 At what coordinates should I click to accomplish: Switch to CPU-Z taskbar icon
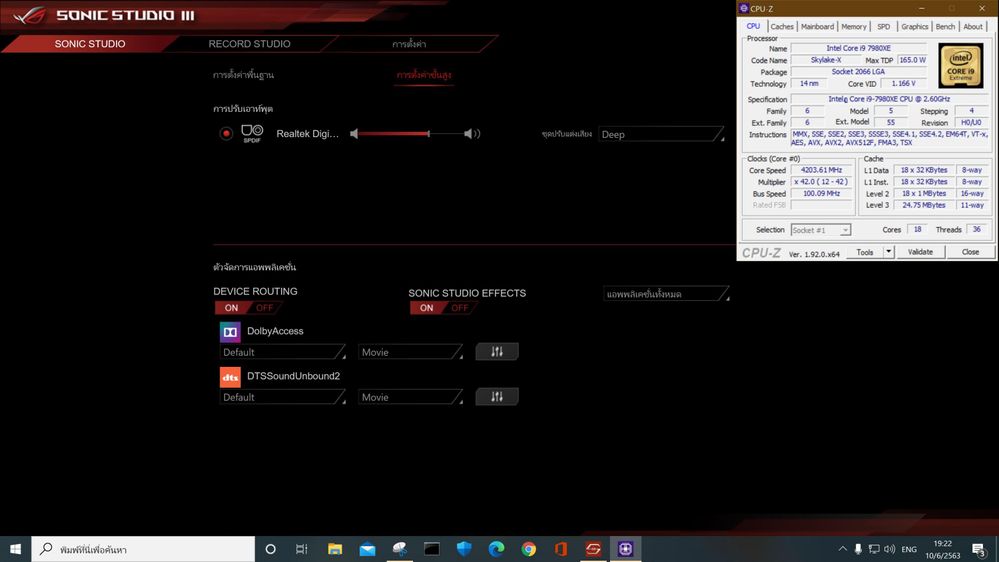pos(625,549)
